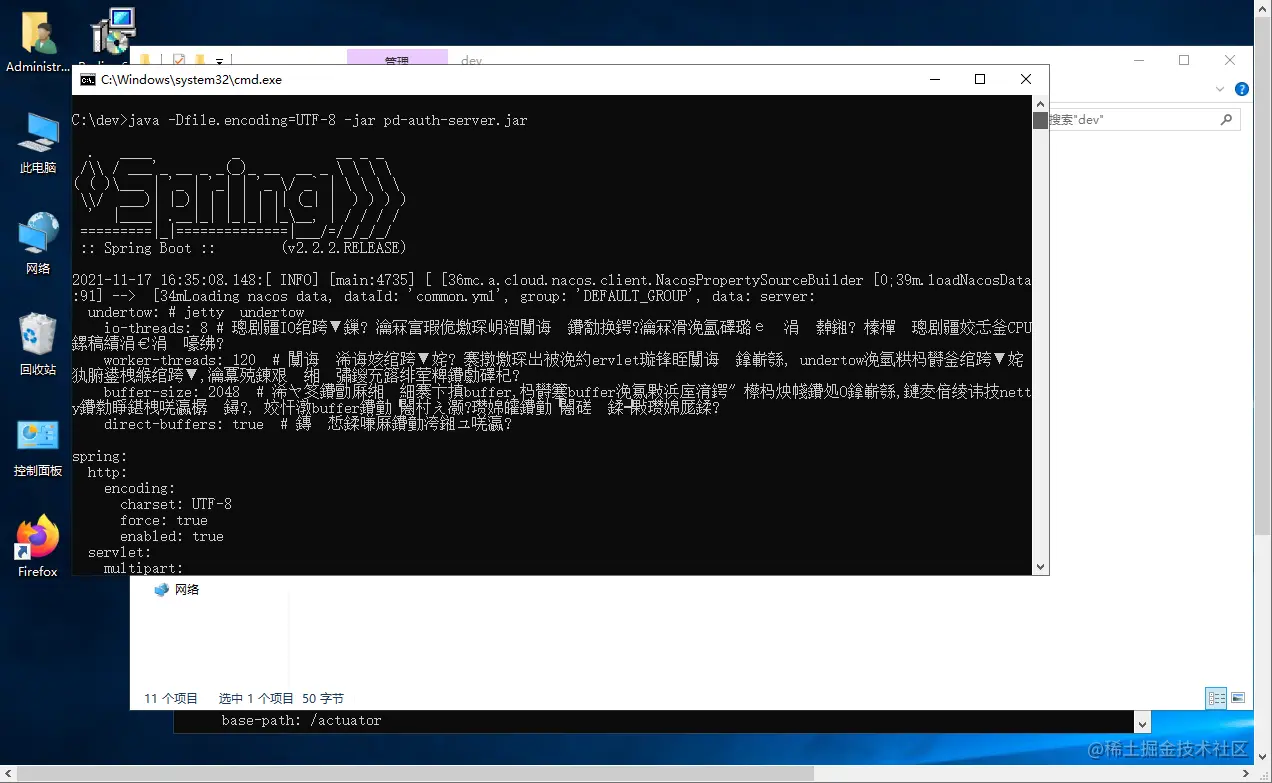The height and width of the screenshot is (783, 1272).
Task: Click the "11 个项目" status bar text
Action: 171,699
